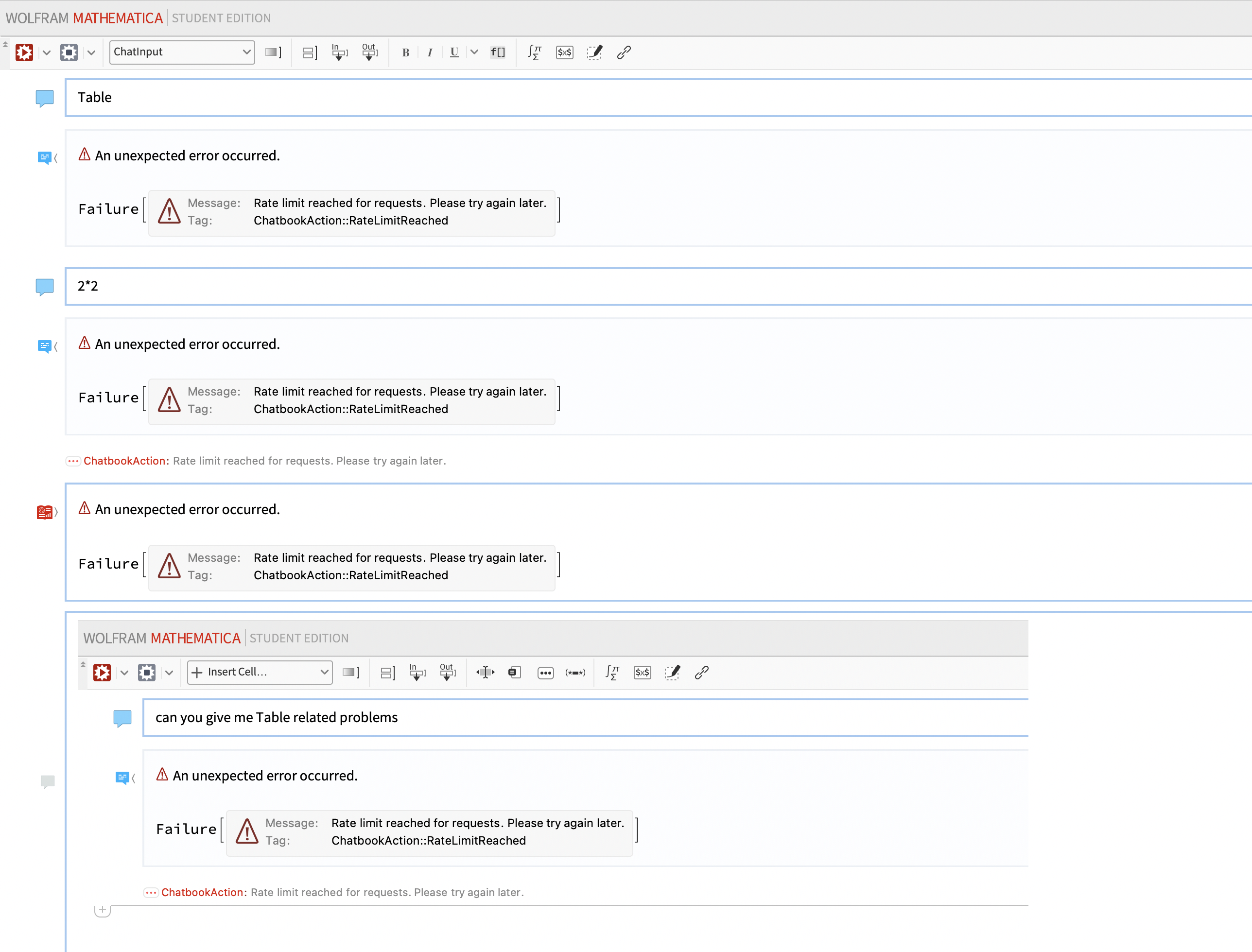The image size is (1252, 952).
Task: Click the 'An unexpected error occurred.' text beside the red chat icon
Action: pos(188,509)
